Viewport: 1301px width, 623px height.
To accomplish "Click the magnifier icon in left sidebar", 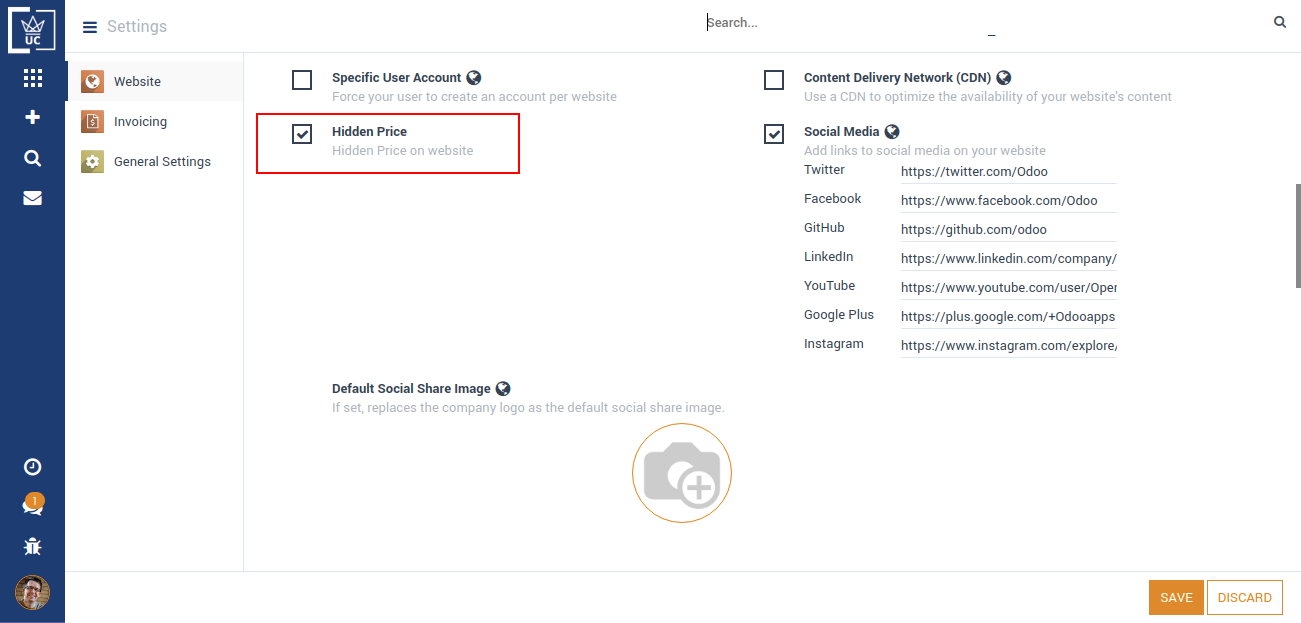I will 32,158.
